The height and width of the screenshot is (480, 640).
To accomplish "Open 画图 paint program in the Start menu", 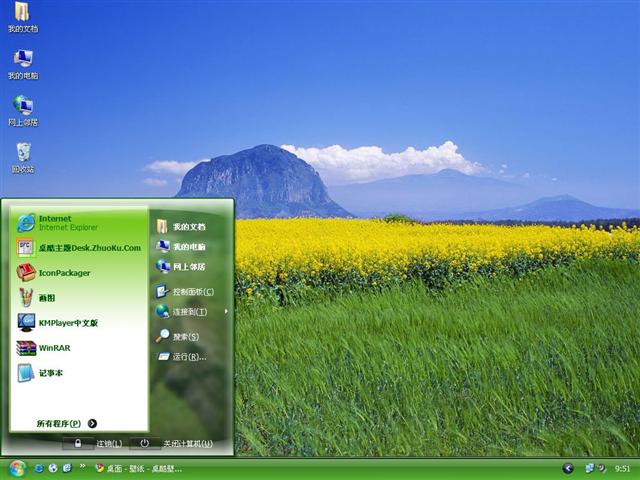I will 79,298.
